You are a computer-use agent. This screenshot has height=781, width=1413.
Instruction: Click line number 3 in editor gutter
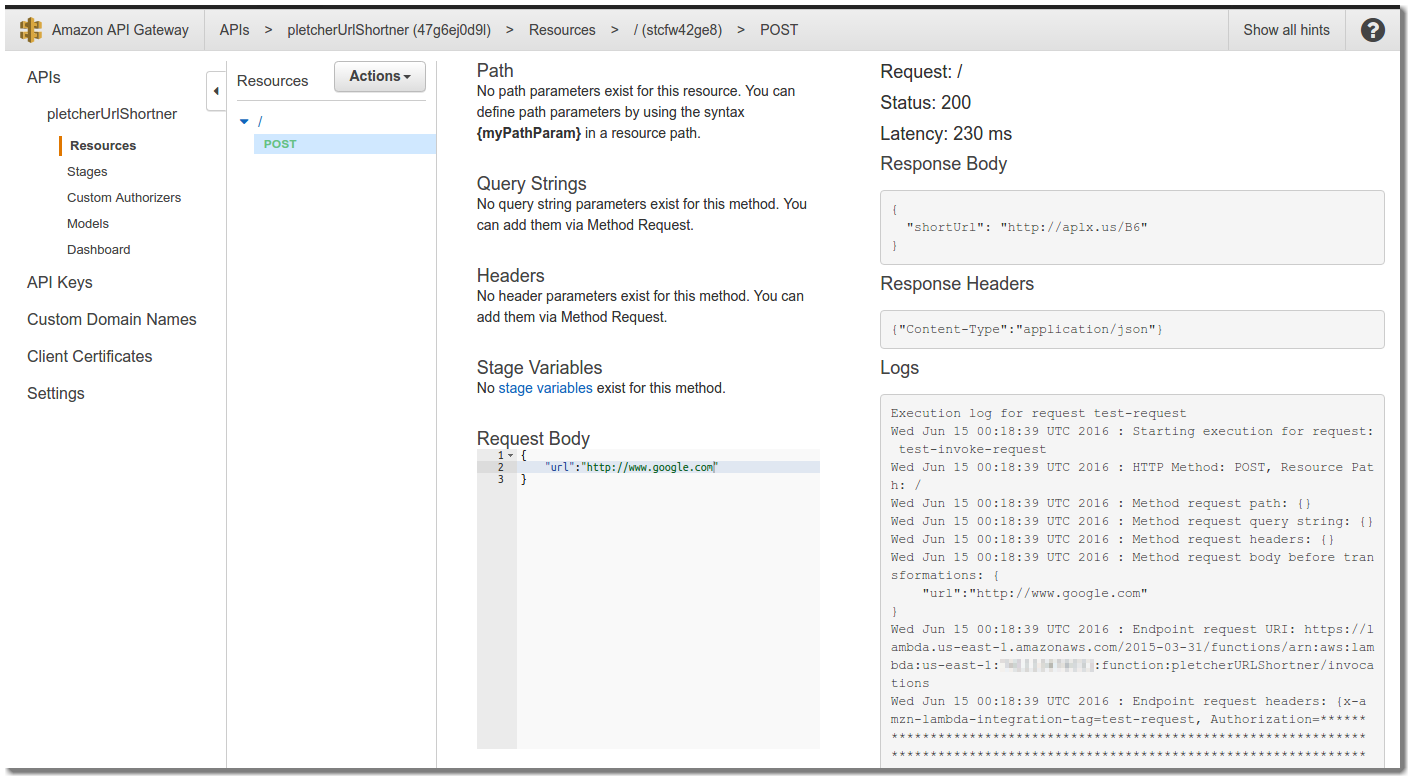click(x=501, y=479)
